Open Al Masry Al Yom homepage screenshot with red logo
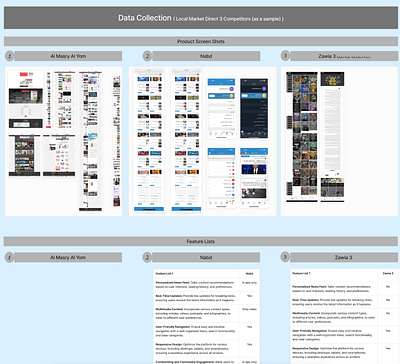This screenshot has width=400, height=364. 26,99
